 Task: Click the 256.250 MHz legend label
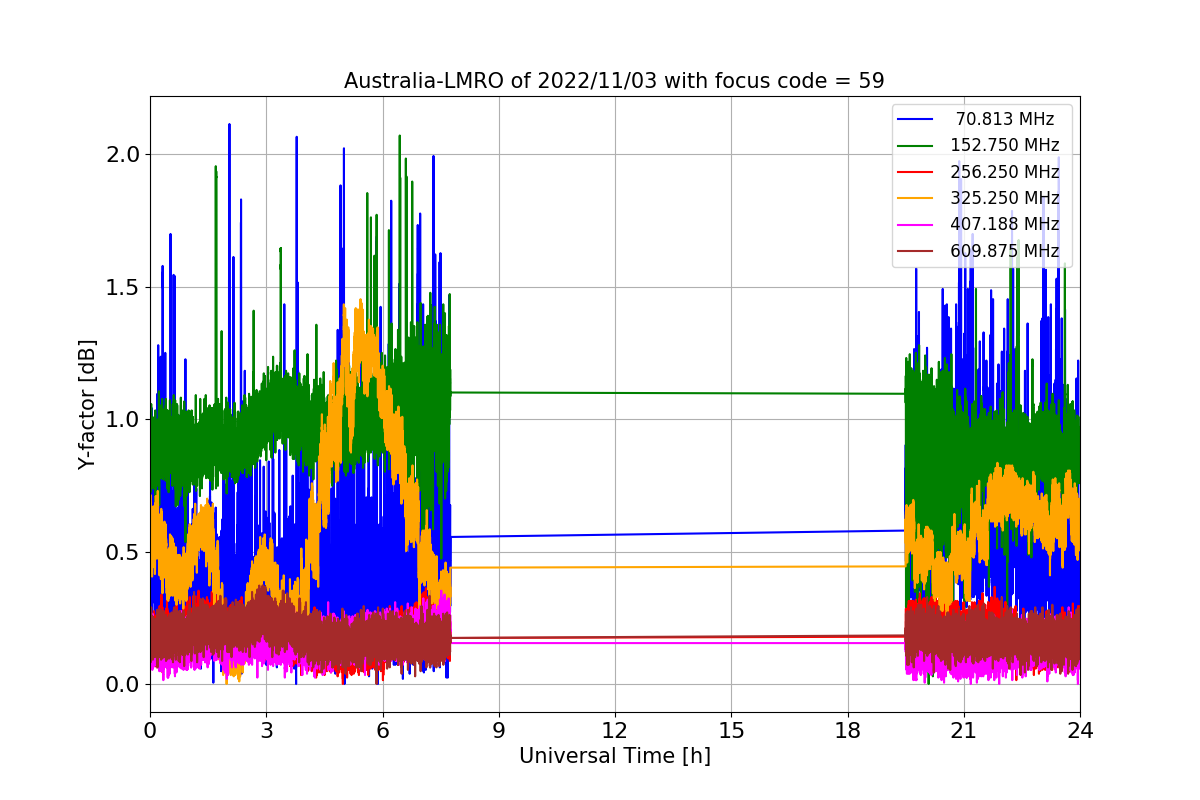[1005, 172]
